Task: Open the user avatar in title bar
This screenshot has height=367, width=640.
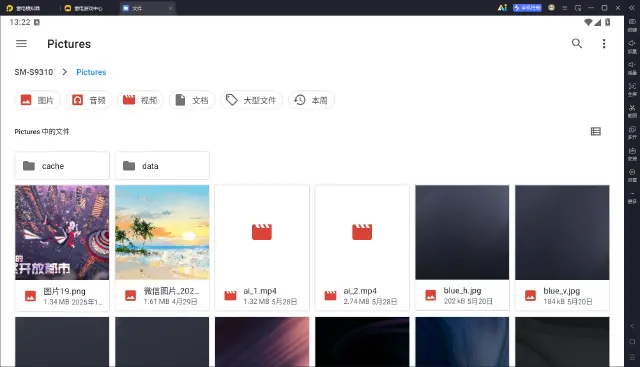Action: [551, 8]
